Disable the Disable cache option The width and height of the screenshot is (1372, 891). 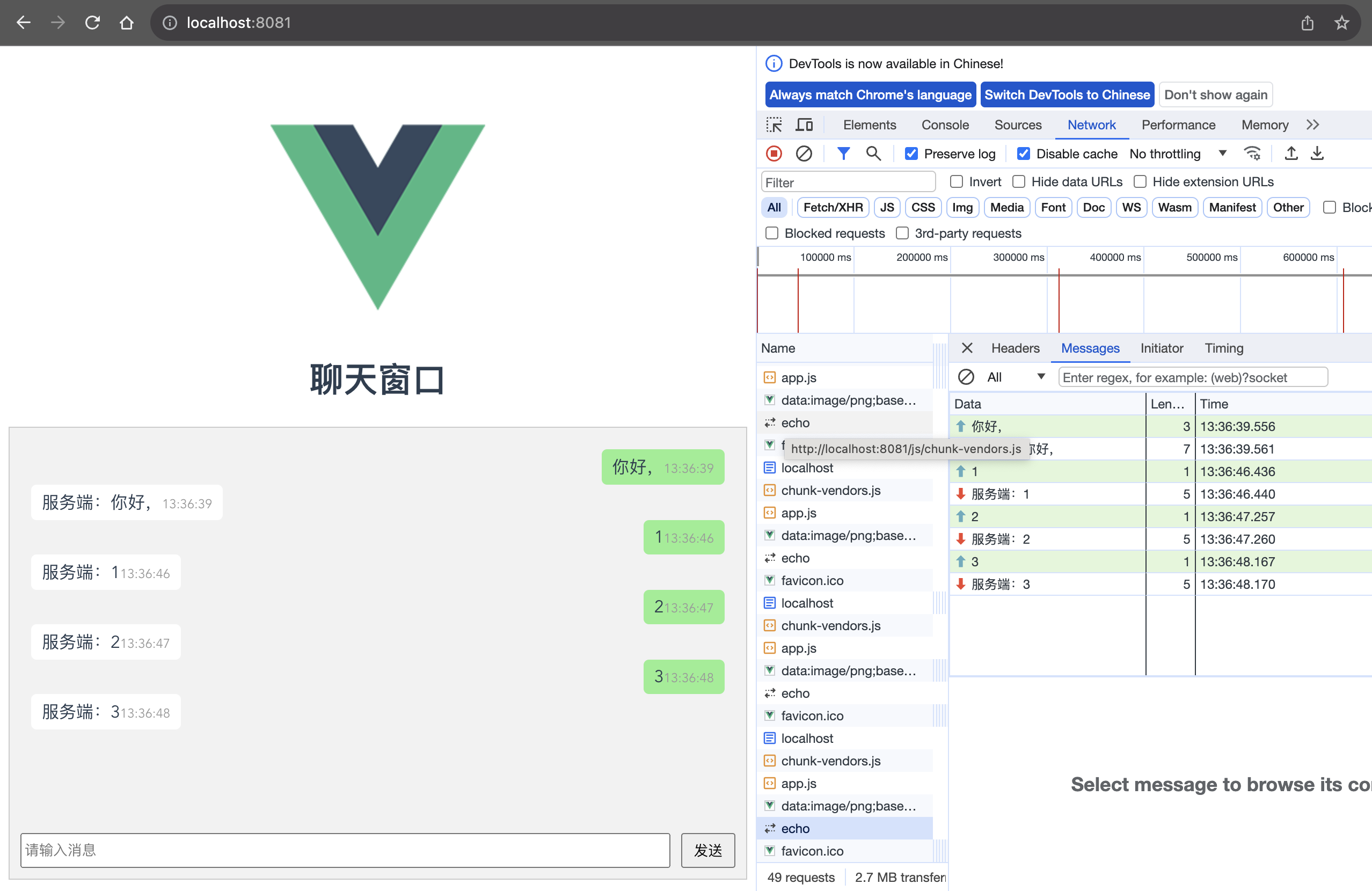[1024, 154]
